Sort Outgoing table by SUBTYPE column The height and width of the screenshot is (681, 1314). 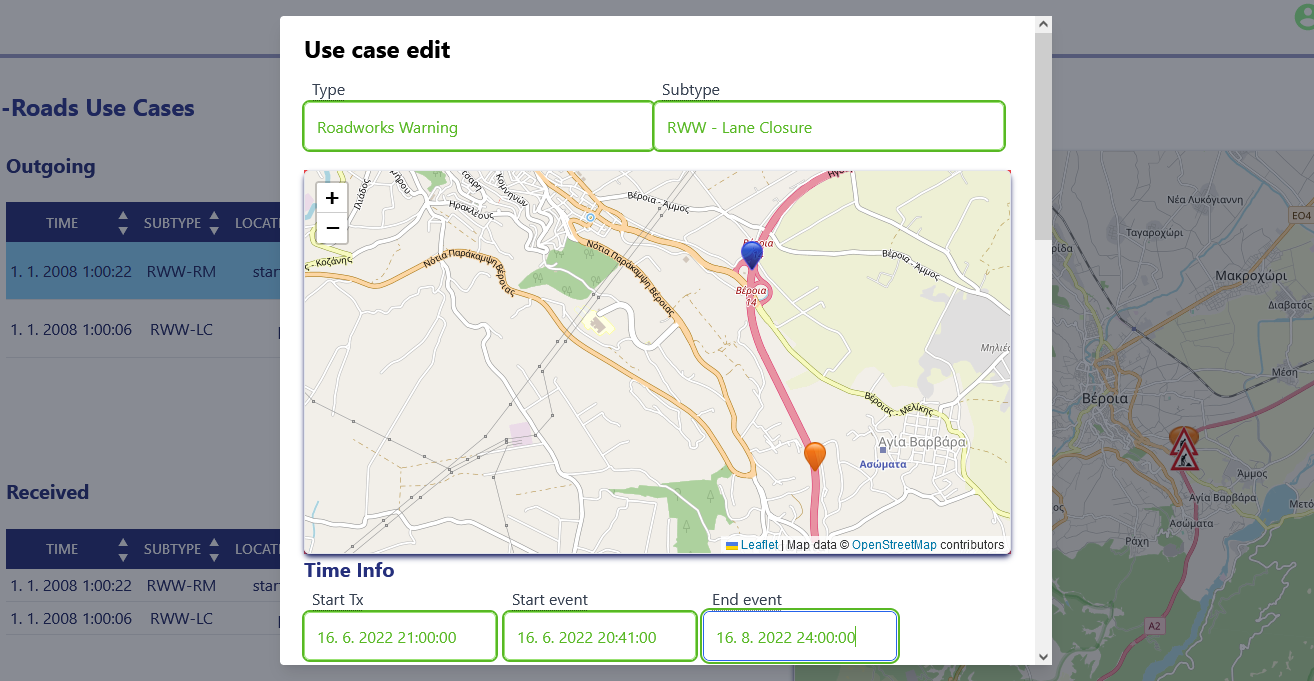tap(213, 223)
